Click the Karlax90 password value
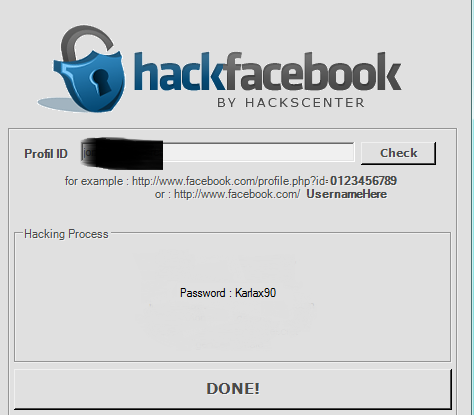The height and width of the screenshot is (415, 474). 256,293
